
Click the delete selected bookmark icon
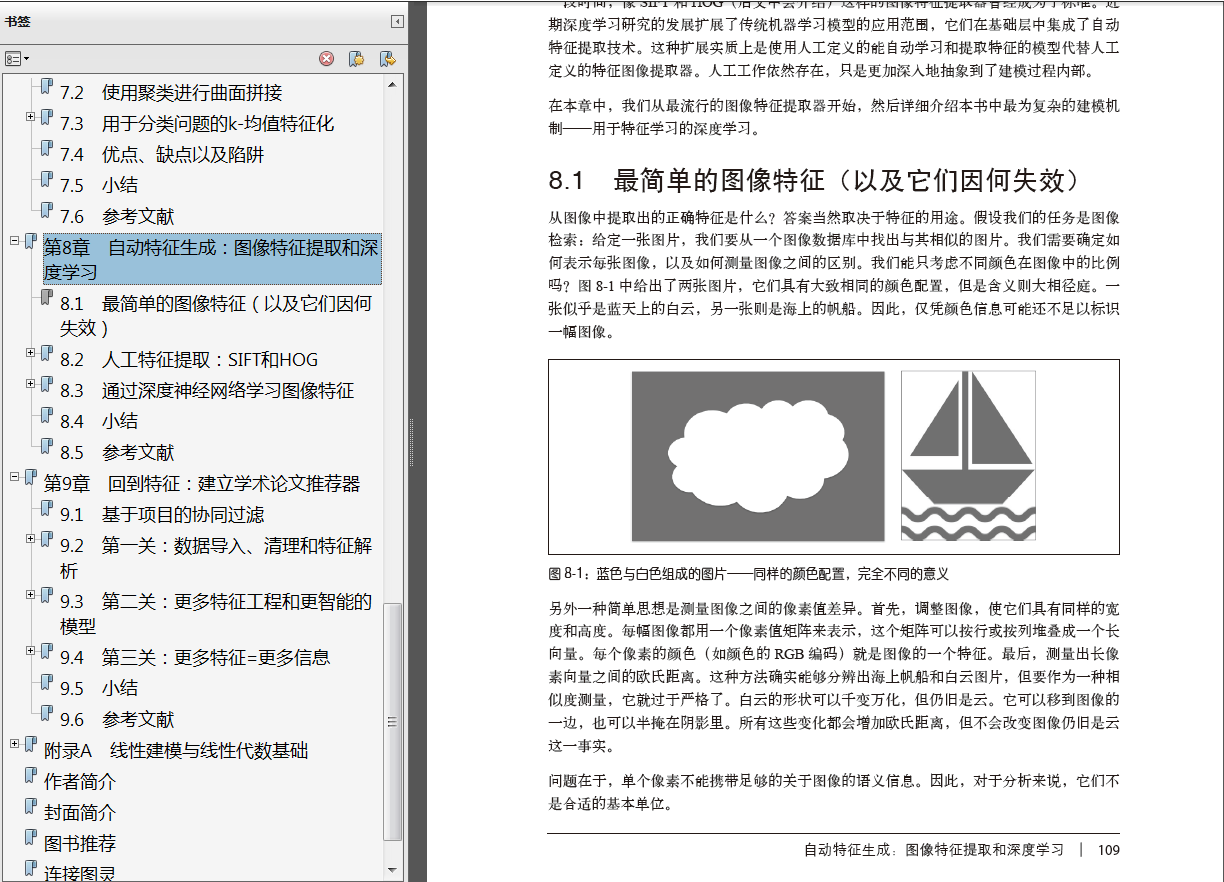click(327, 59)
